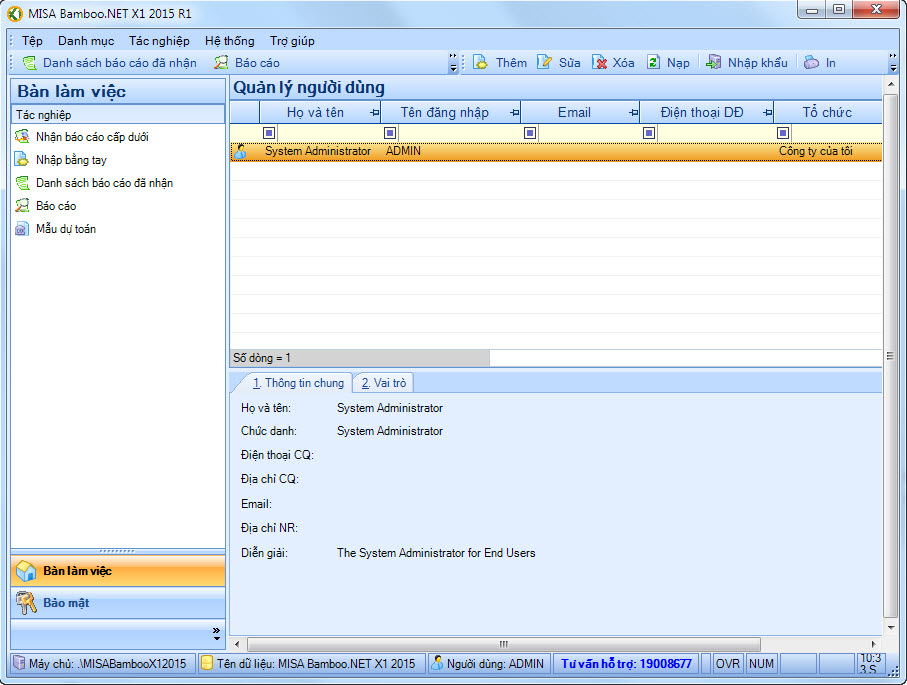Click the horizontal scrollbar right arrow

[873, 644]
